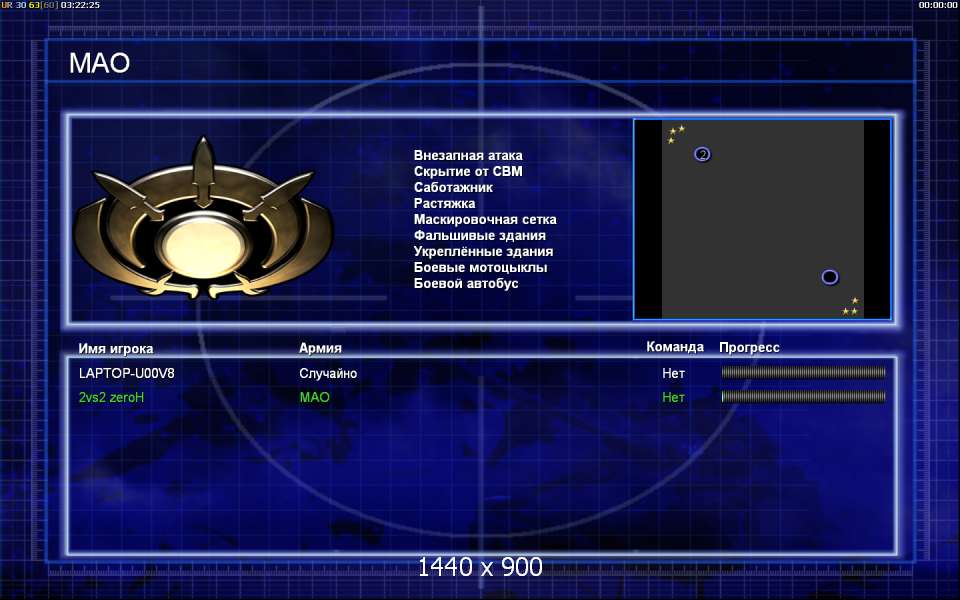The image size is (960, 600).
Task: Click the star cluster at the map's top left
Action: (x=676, y=135)
